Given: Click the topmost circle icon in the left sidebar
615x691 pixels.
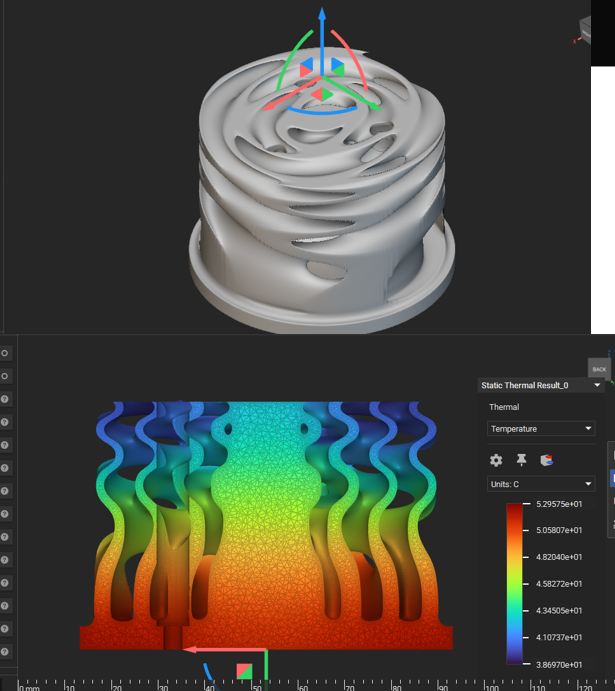Looking at the screenshot, I should pyautogui.click(x=5, y=353).
